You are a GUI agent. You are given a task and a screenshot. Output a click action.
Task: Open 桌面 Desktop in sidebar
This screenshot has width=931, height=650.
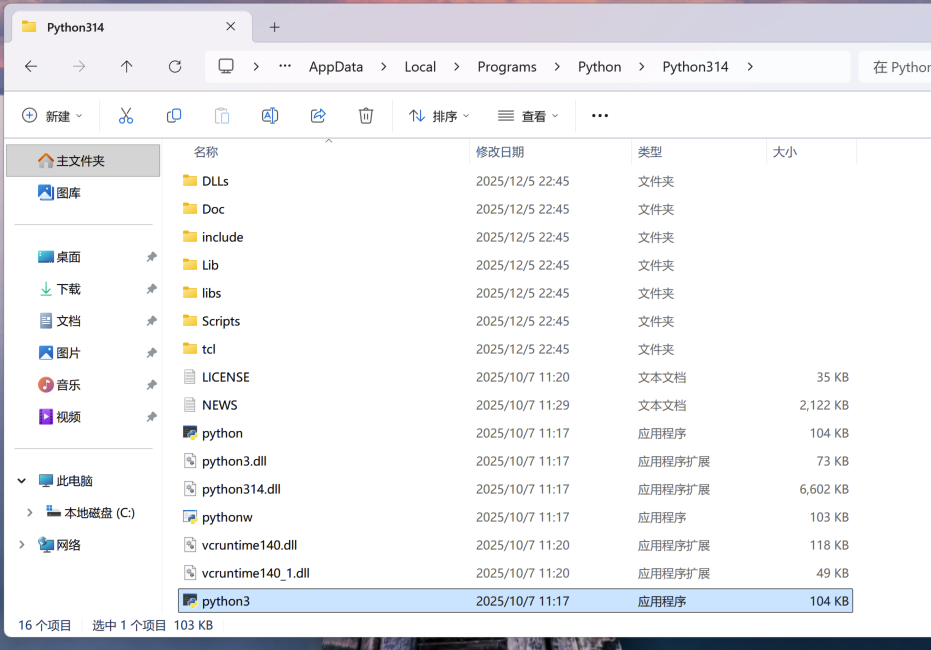click(x=83, y=257)
